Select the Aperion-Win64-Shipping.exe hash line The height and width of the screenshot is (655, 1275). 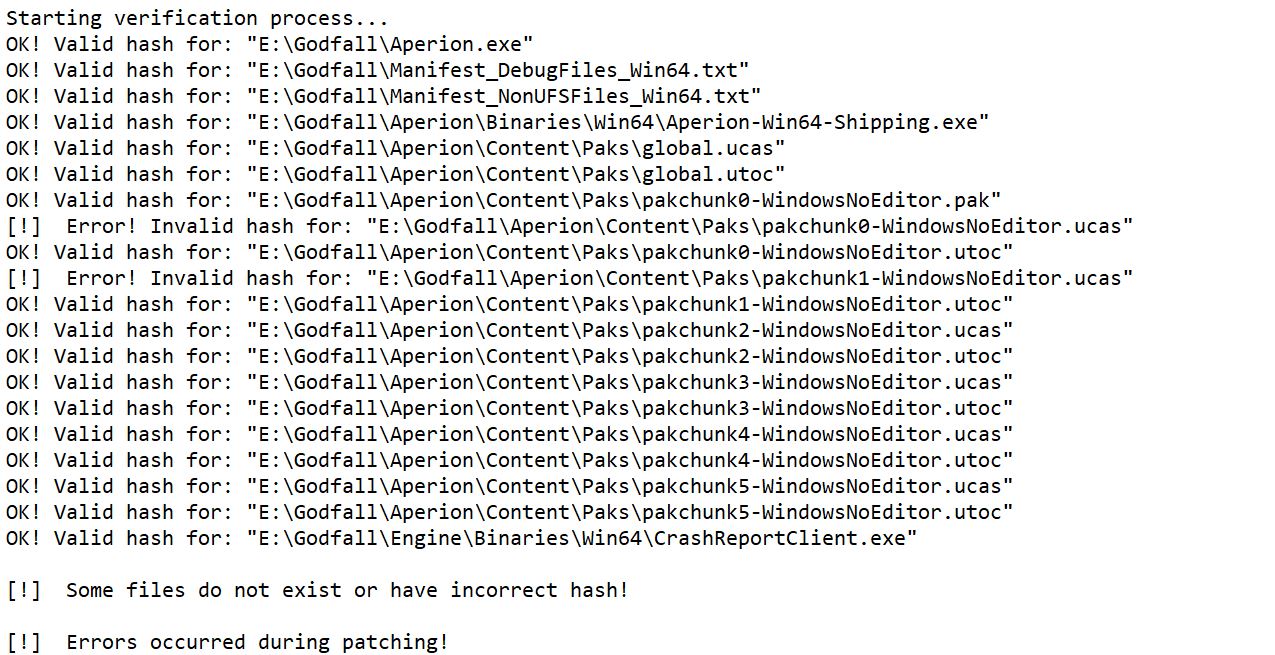(x=498, y=122)
